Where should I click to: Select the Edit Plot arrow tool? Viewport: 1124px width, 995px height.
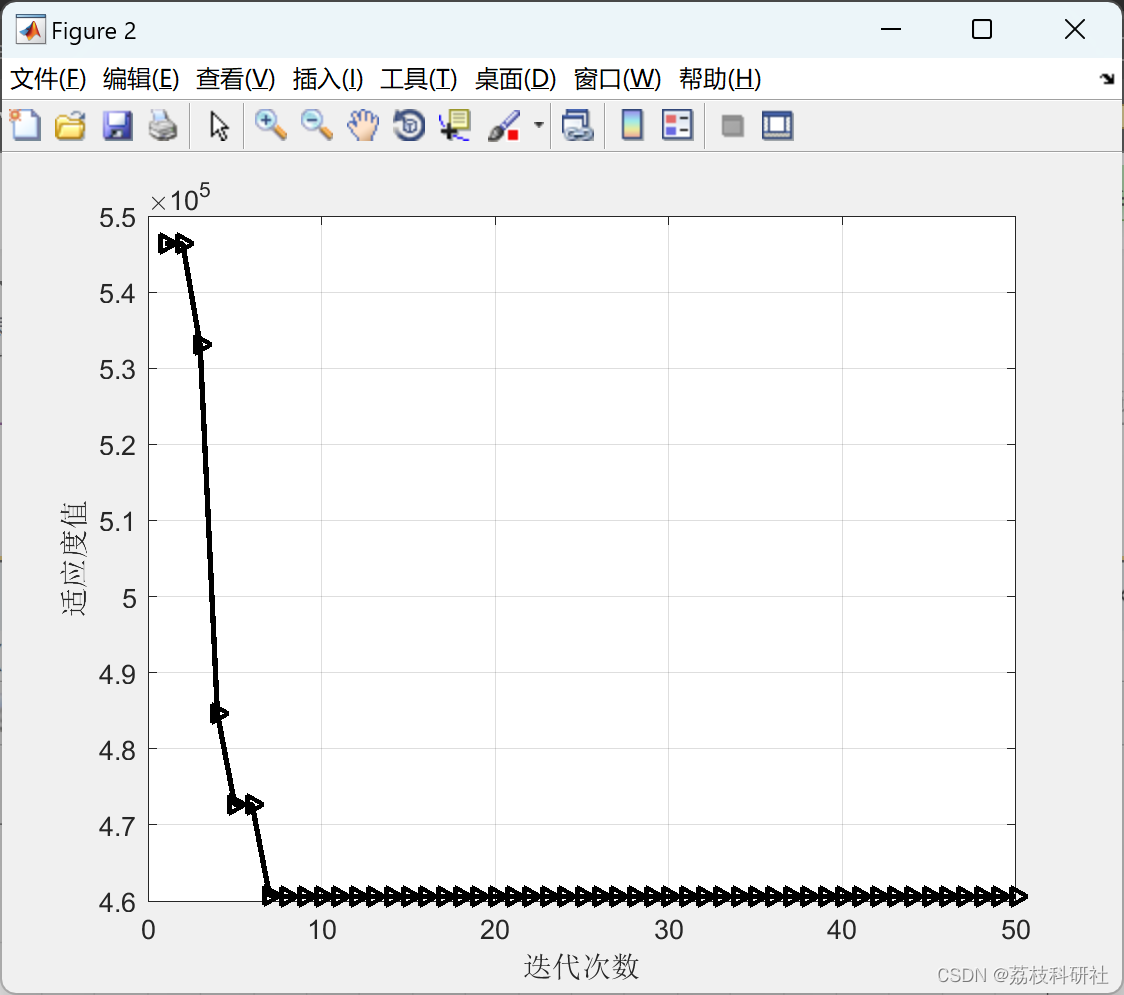pyautogui.click(x=219, y=126)
